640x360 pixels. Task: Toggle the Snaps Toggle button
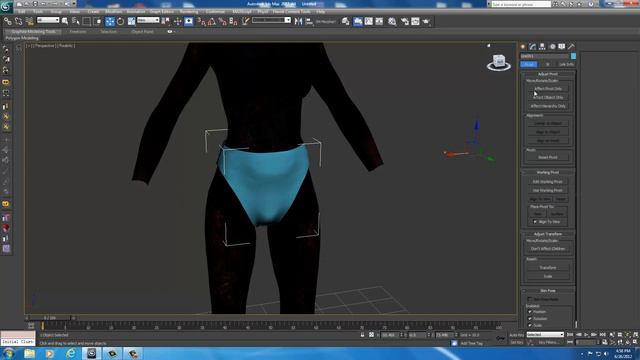201,21
